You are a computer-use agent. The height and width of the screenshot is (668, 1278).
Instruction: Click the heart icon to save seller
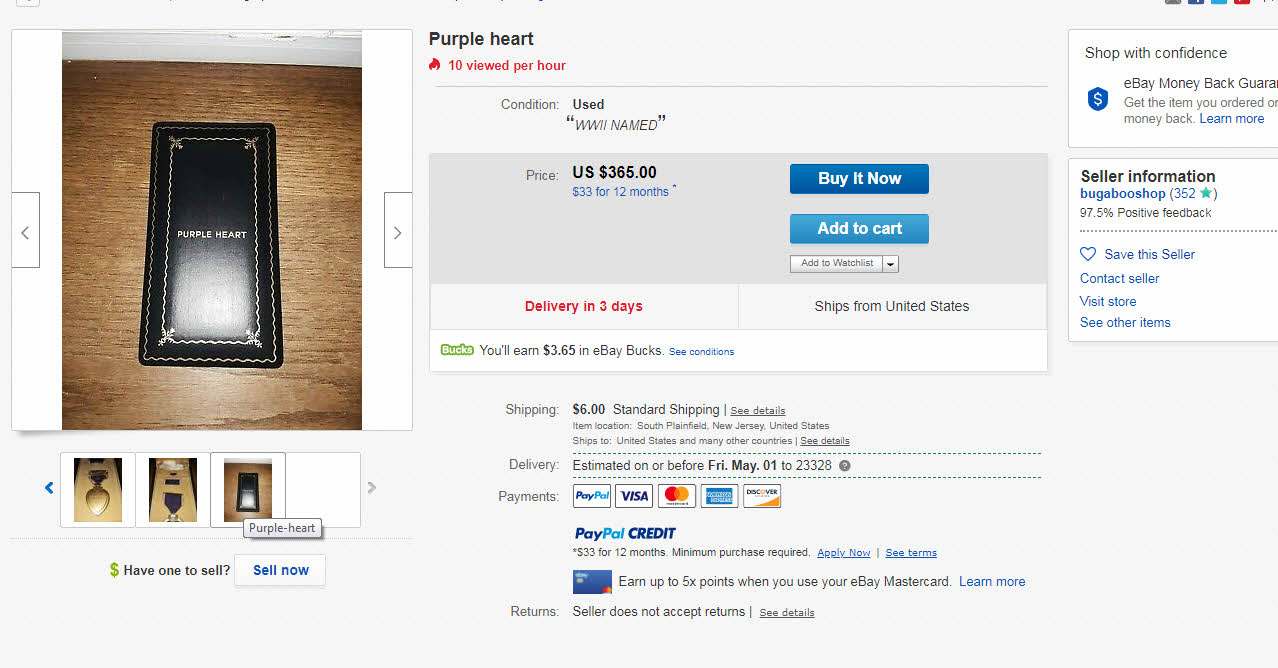(1088, 254)
